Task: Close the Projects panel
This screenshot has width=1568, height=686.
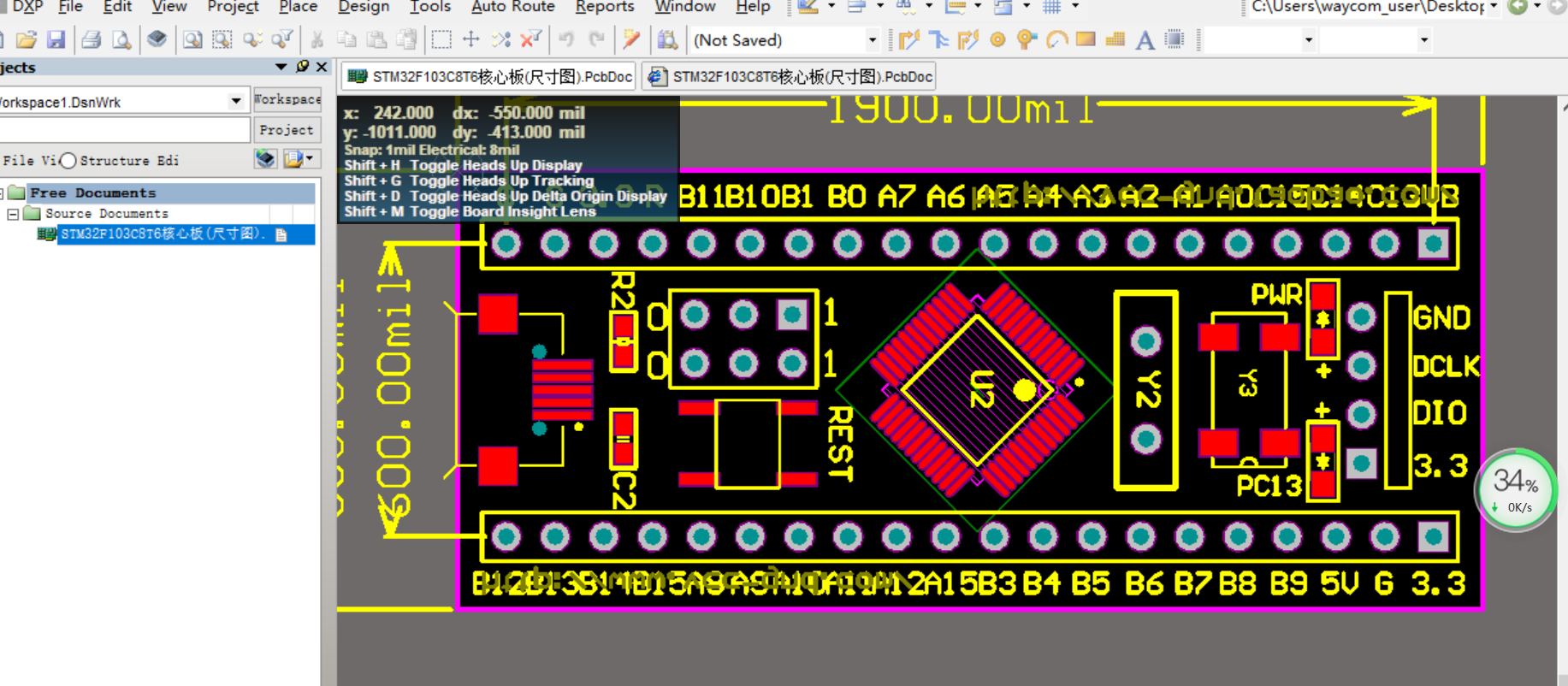Action: click(x=322, y=67)
